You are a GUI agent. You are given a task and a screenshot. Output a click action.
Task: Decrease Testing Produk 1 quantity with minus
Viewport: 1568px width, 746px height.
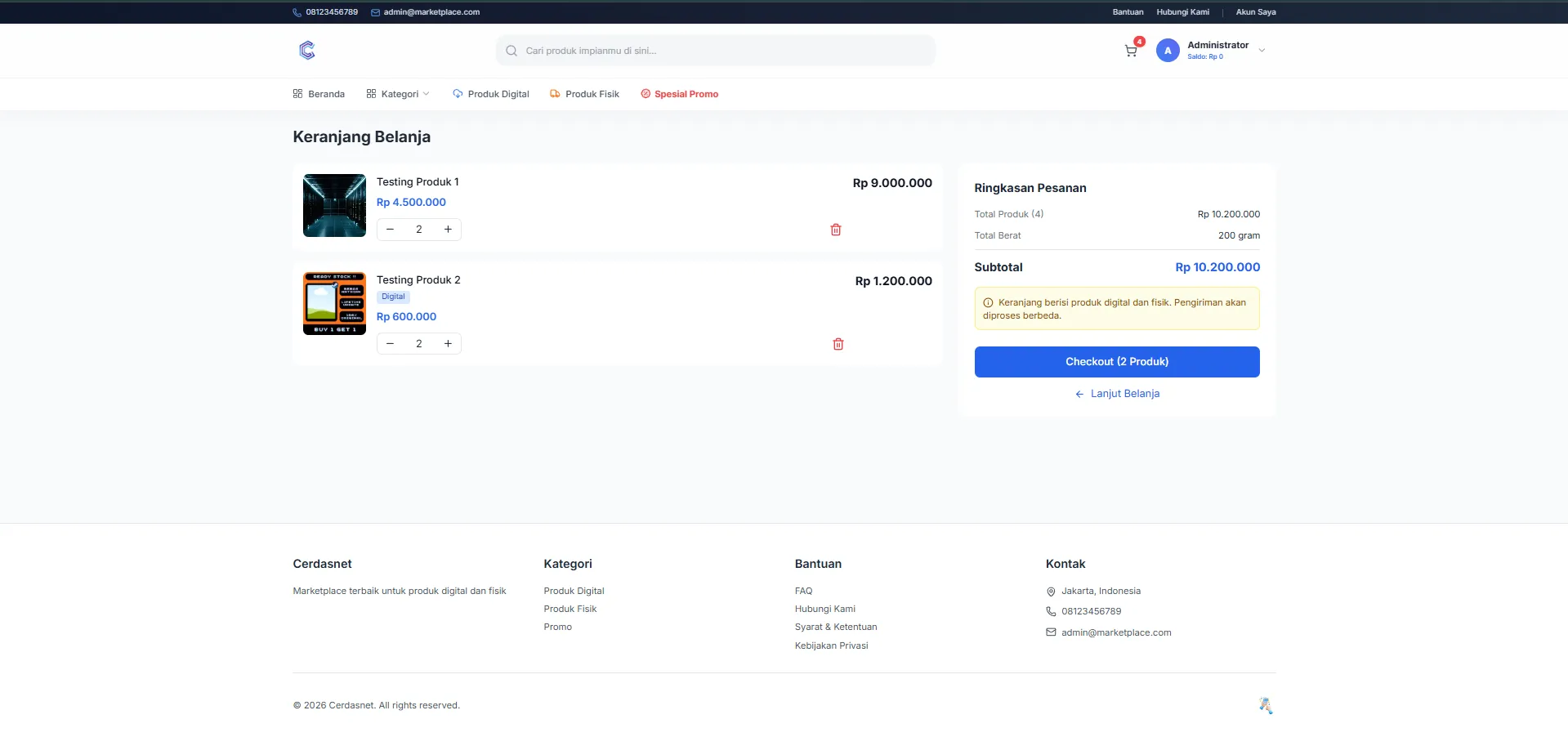click(391, 230)
